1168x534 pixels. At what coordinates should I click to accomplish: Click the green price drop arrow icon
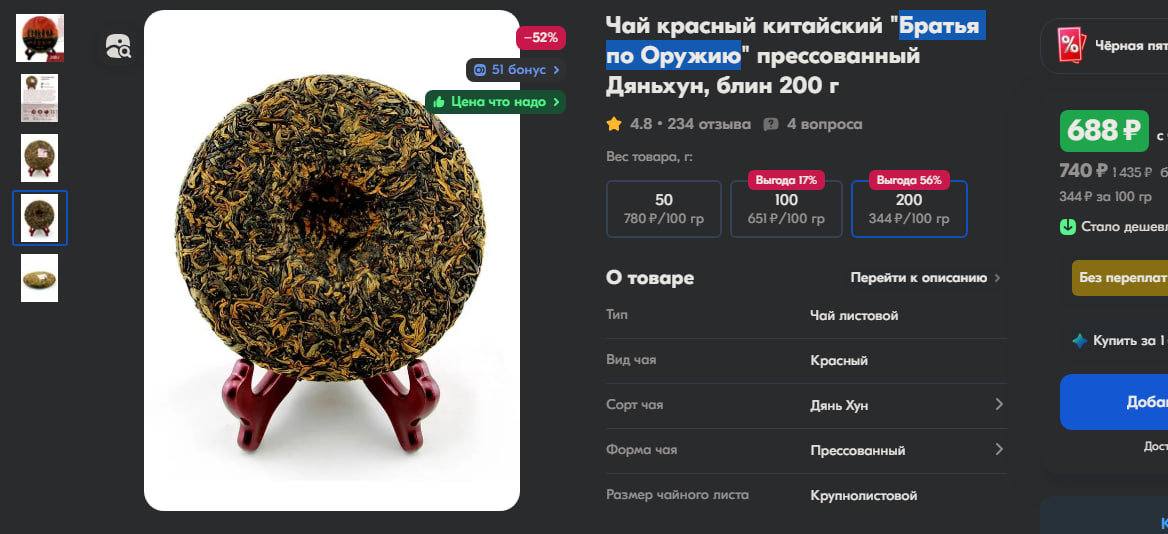click(x=1067, y=226)
